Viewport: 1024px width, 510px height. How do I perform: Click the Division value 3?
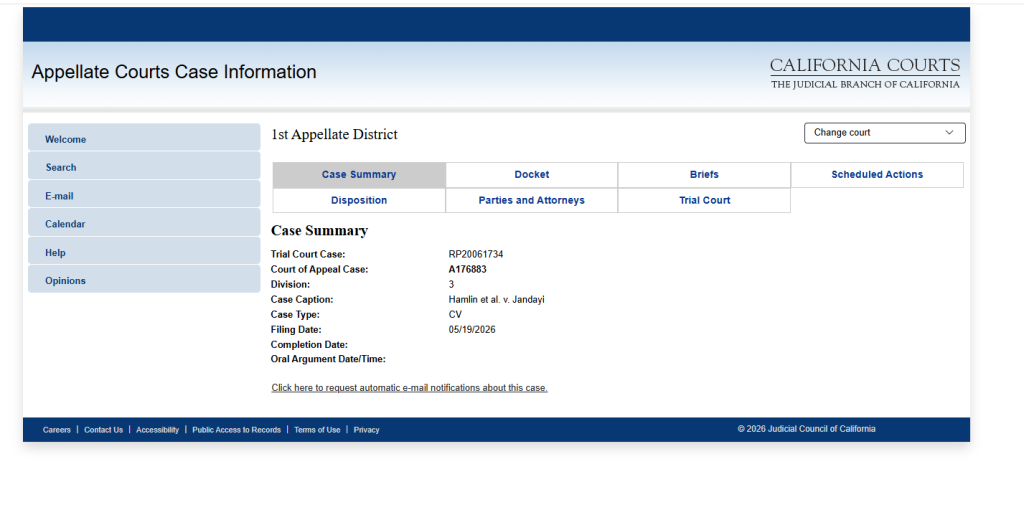451,284
